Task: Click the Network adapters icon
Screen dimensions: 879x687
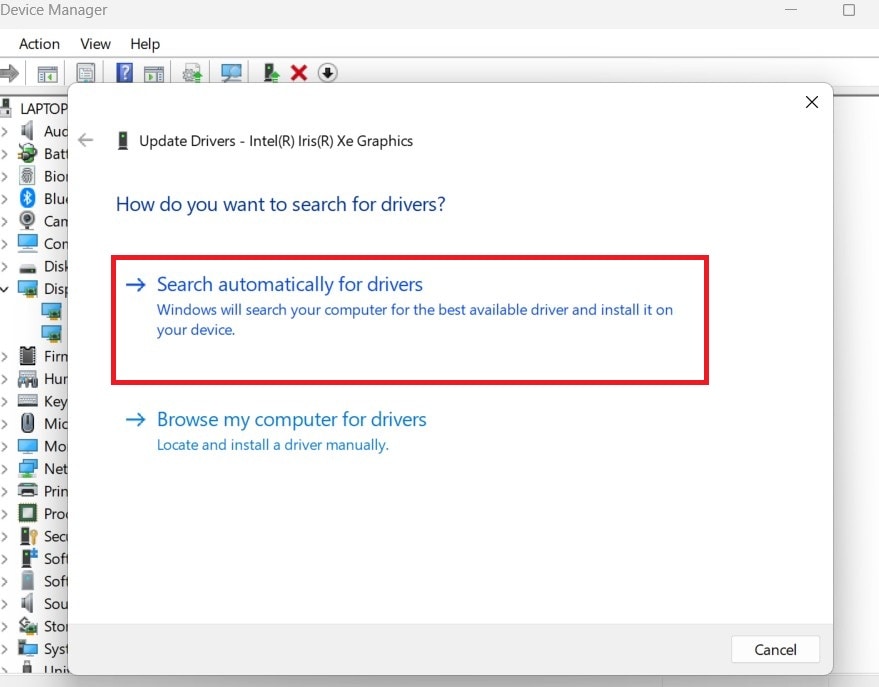Action: pyautogui.click(x=27, y=468)
